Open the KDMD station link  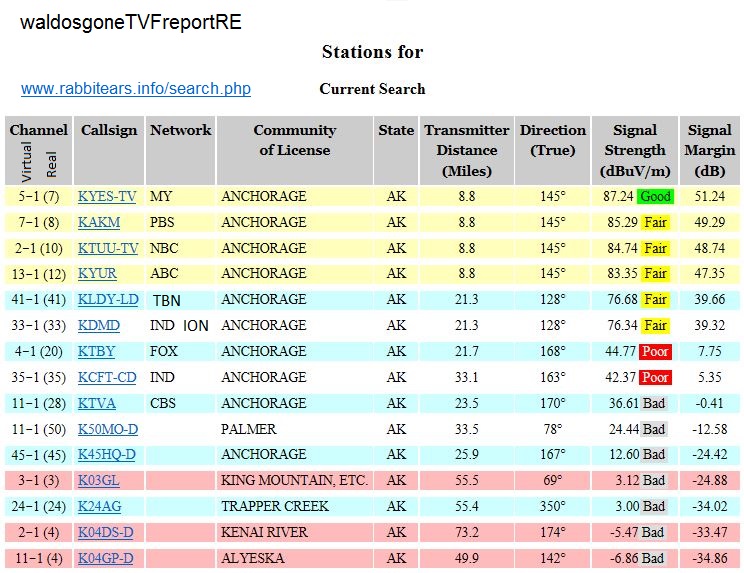tap(99, 325)
